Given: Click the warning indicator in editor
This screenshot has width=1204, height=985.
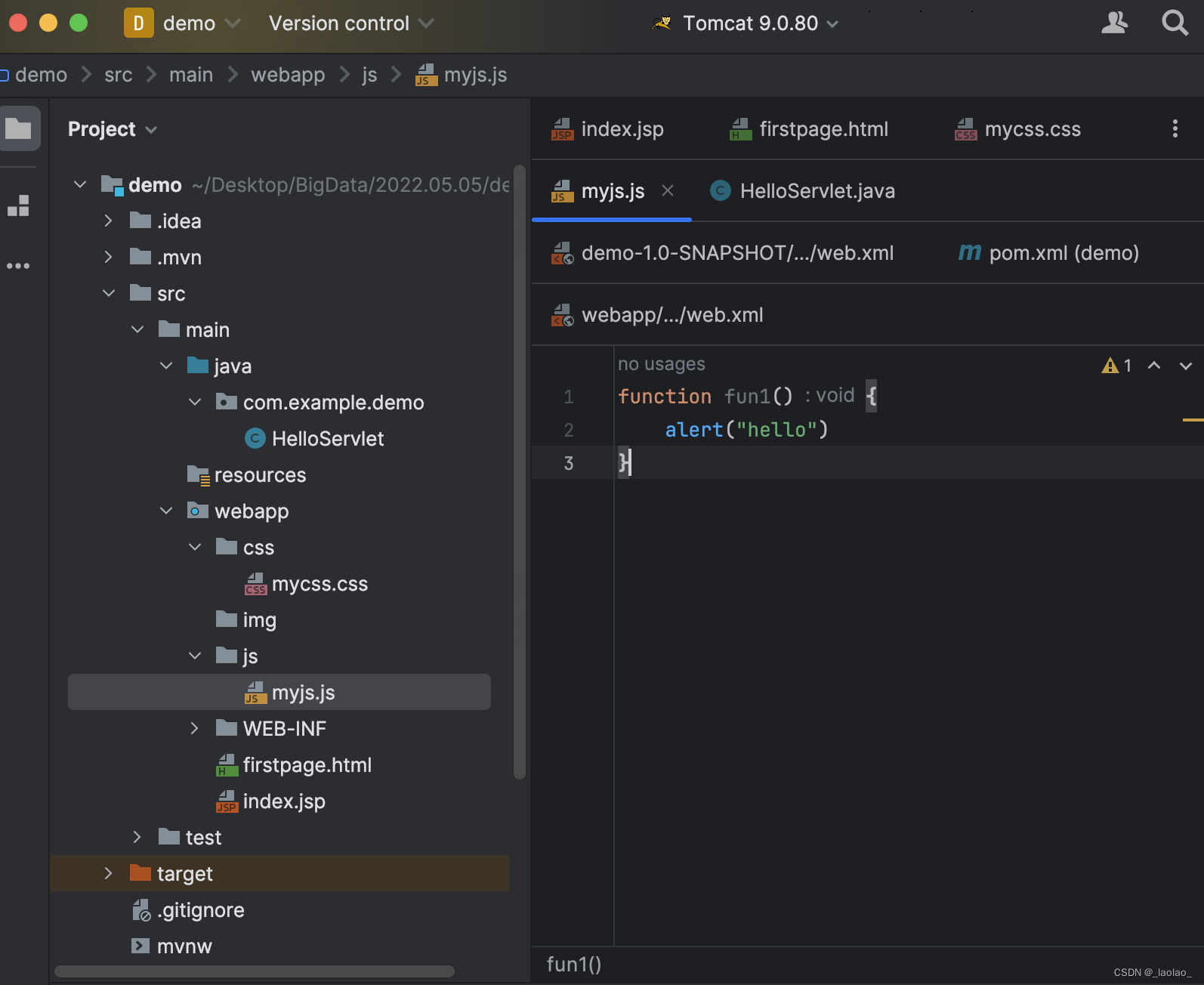Looking at the screenshot, I should [1117, 366].
